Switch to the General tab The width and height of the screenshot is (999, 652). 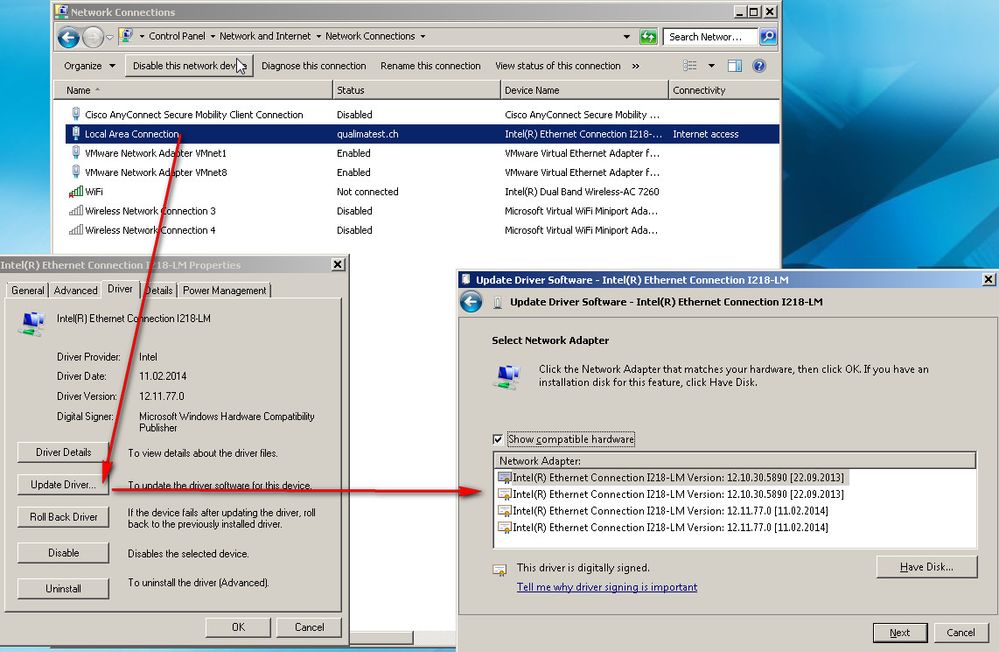click(27, 290)
